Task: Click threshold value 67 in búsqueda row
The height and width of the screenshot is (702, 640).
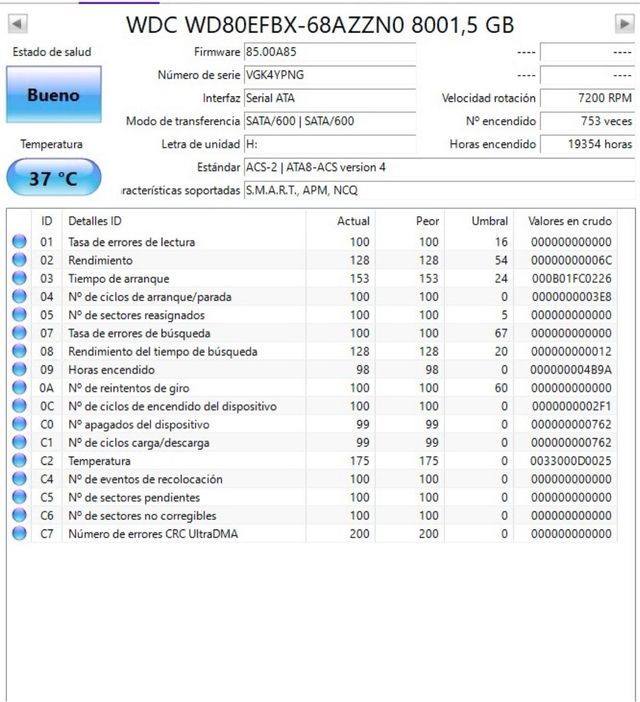Action: [501, 333]
